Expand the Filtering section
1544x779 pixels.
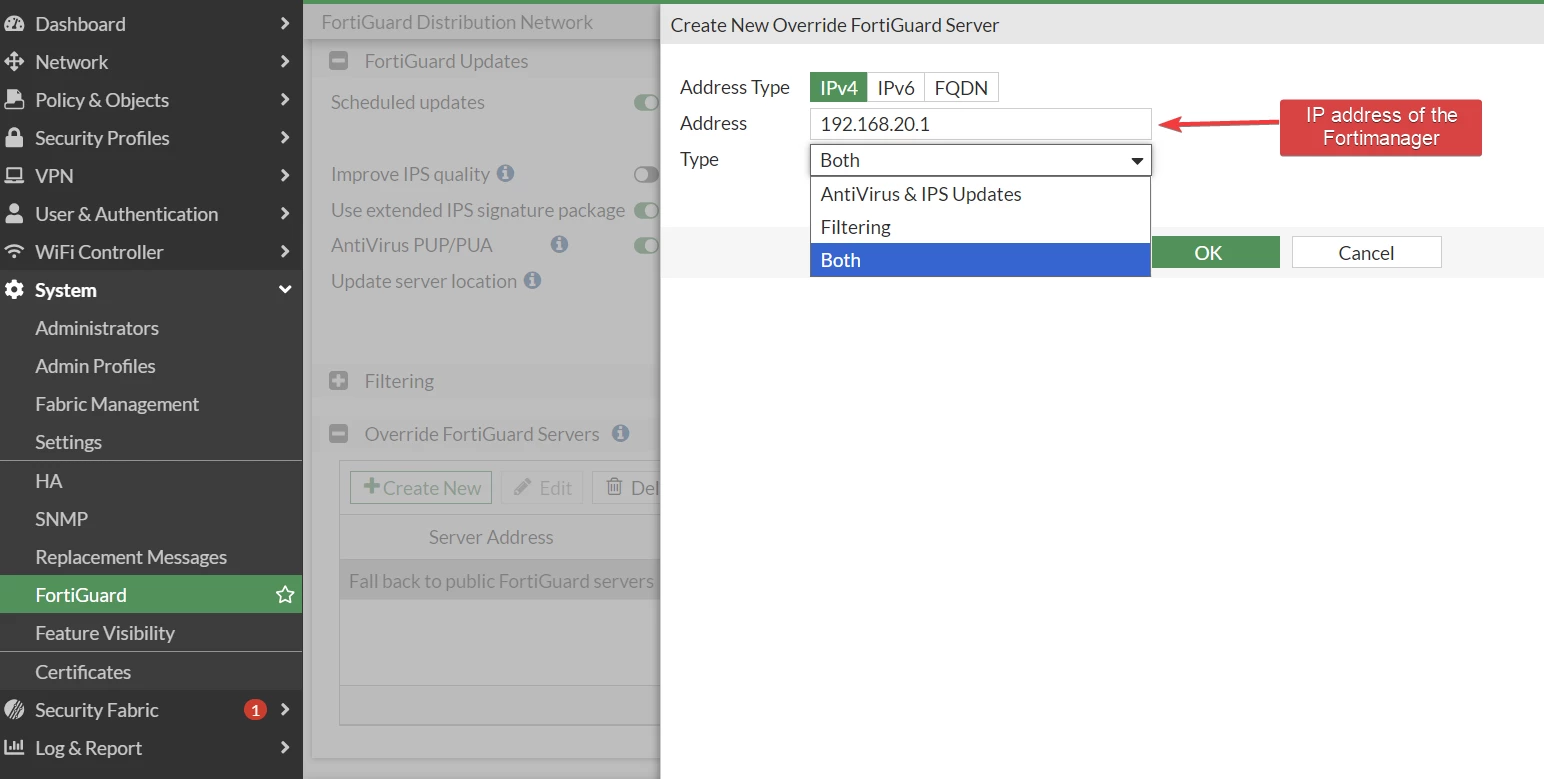(339, 381)
